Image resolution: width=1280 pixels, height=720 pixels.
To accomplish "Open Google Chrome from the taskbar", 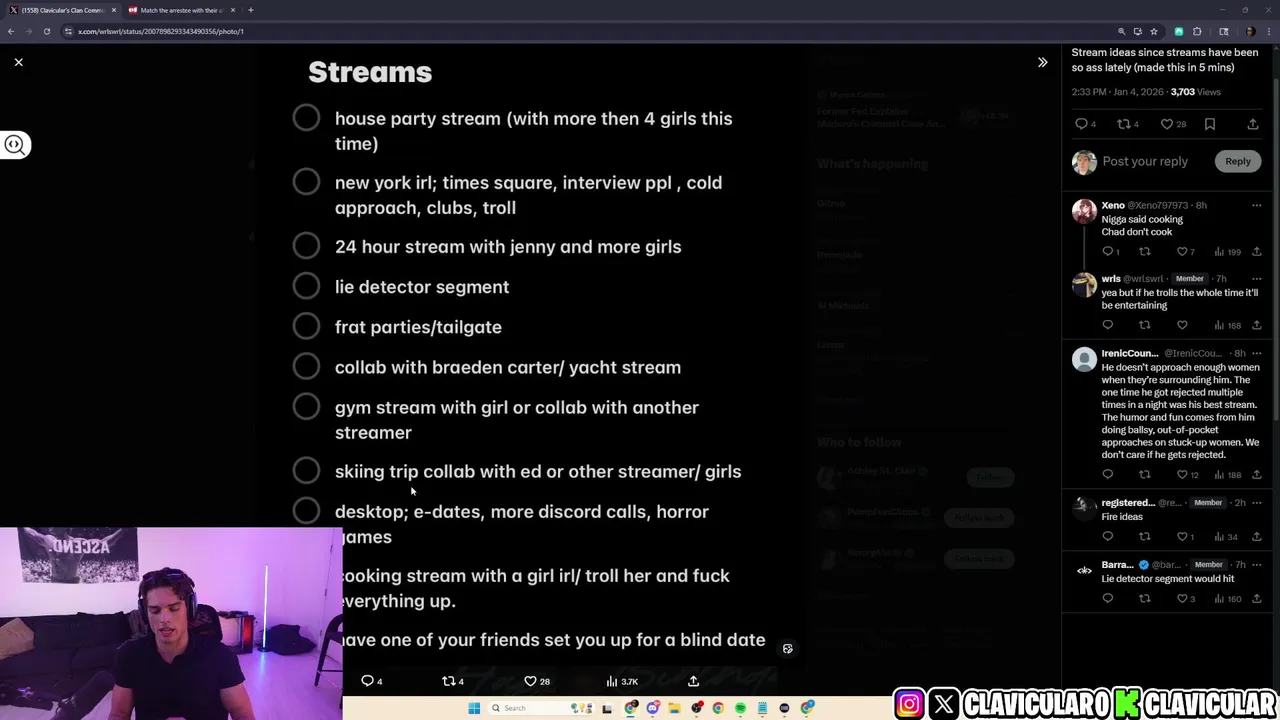I will pos(718,708).
